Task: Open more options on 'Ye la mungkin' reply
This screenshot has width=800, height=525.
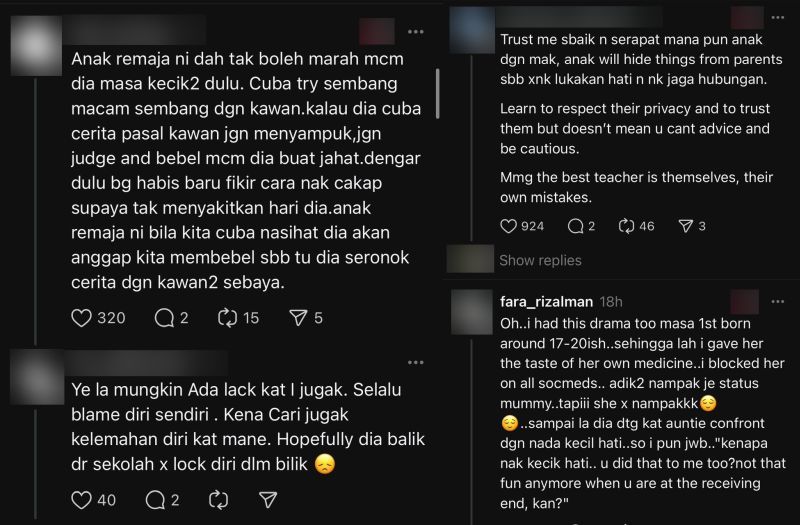Action: tap(416, 362)
